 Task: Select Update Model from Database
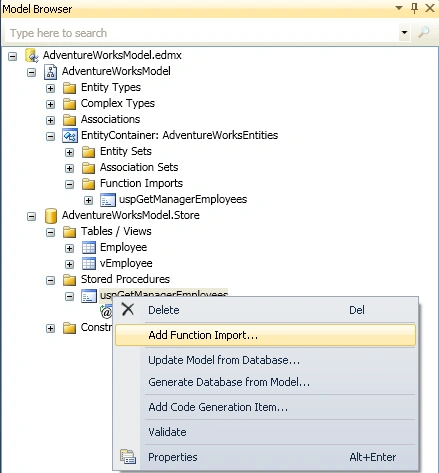(x=265, y=360)
